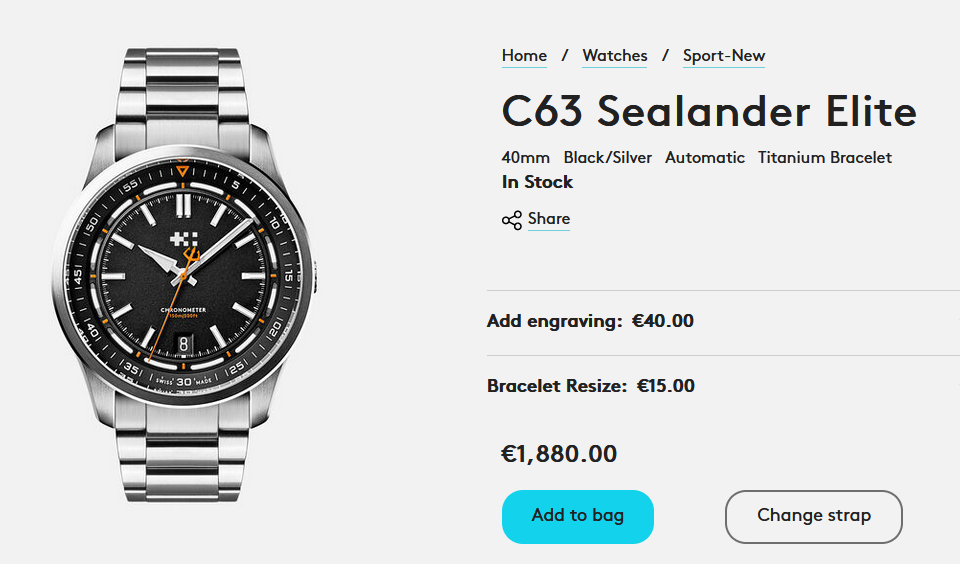Image resolution: width=960 pixels, height=564 pixels.
Task: Click the share icon
Action: (512, 220)
